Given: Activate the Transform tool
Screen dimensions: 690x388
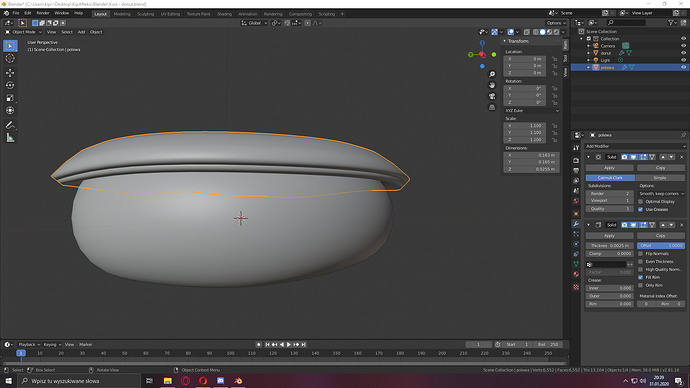Looking at the screenshot, I should click(x=10, y=110).
